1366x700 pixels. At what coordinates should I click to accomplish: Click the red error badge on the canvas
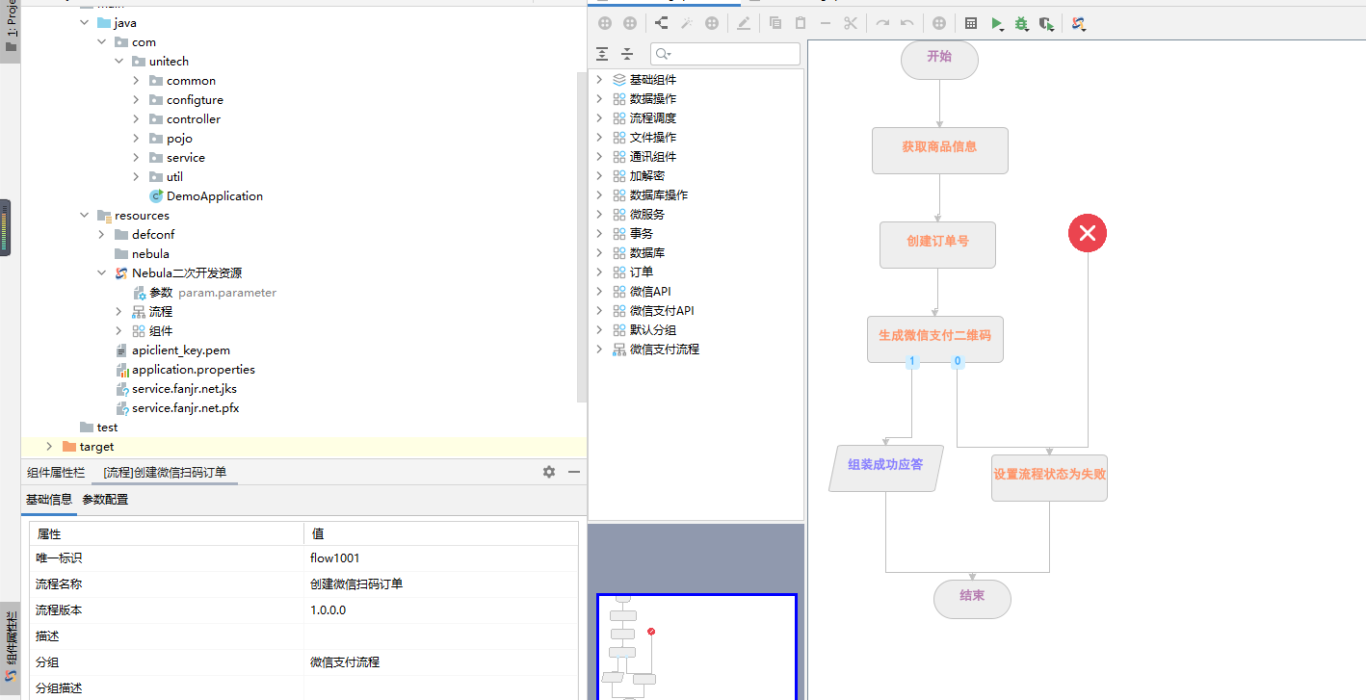tap(1087, 232)
